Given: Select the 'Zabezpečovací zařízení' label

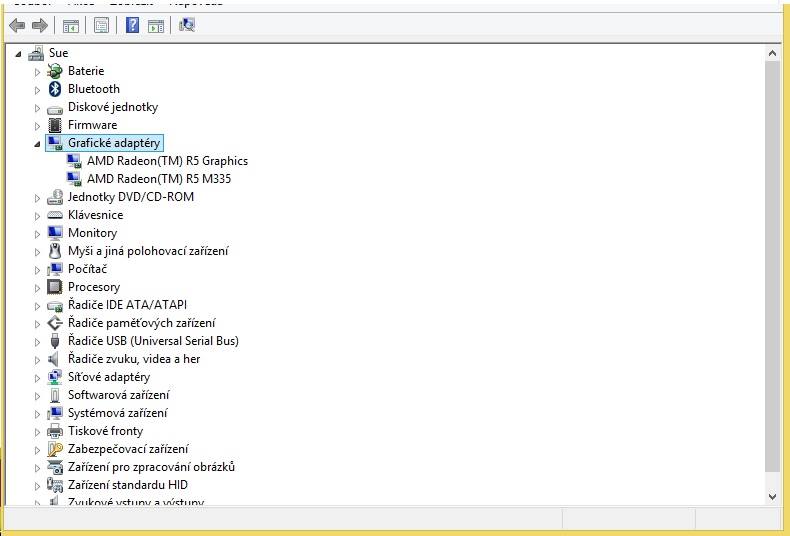Looking at the screenshot, I should click(x=128, y=449).
